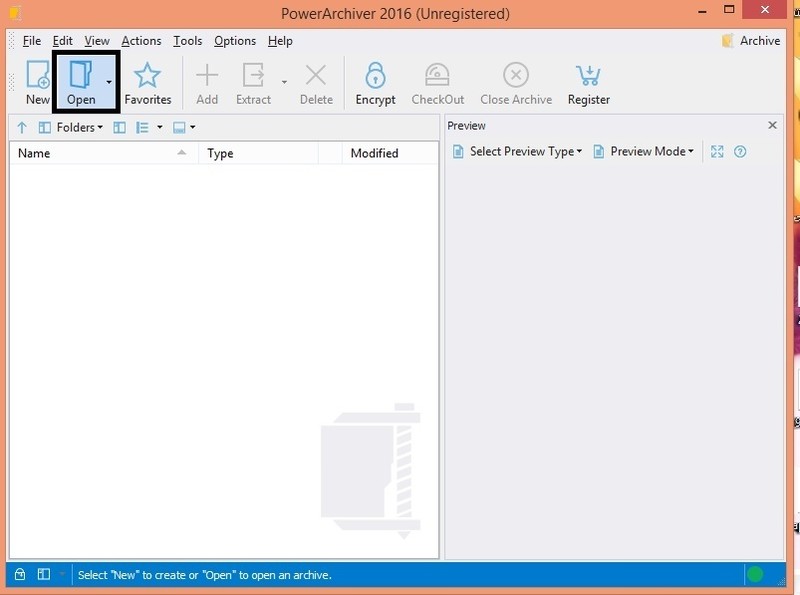
Task: Open the Help menu
Action: [x=280, y=41]
